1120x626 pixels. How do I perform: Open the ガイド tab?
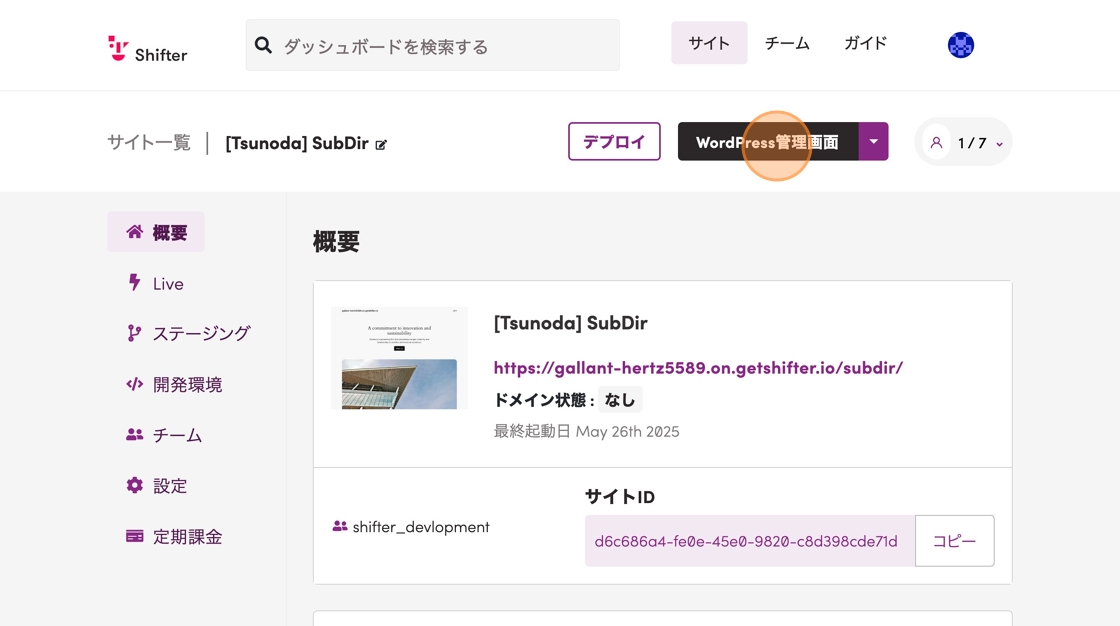pos(865,43)
